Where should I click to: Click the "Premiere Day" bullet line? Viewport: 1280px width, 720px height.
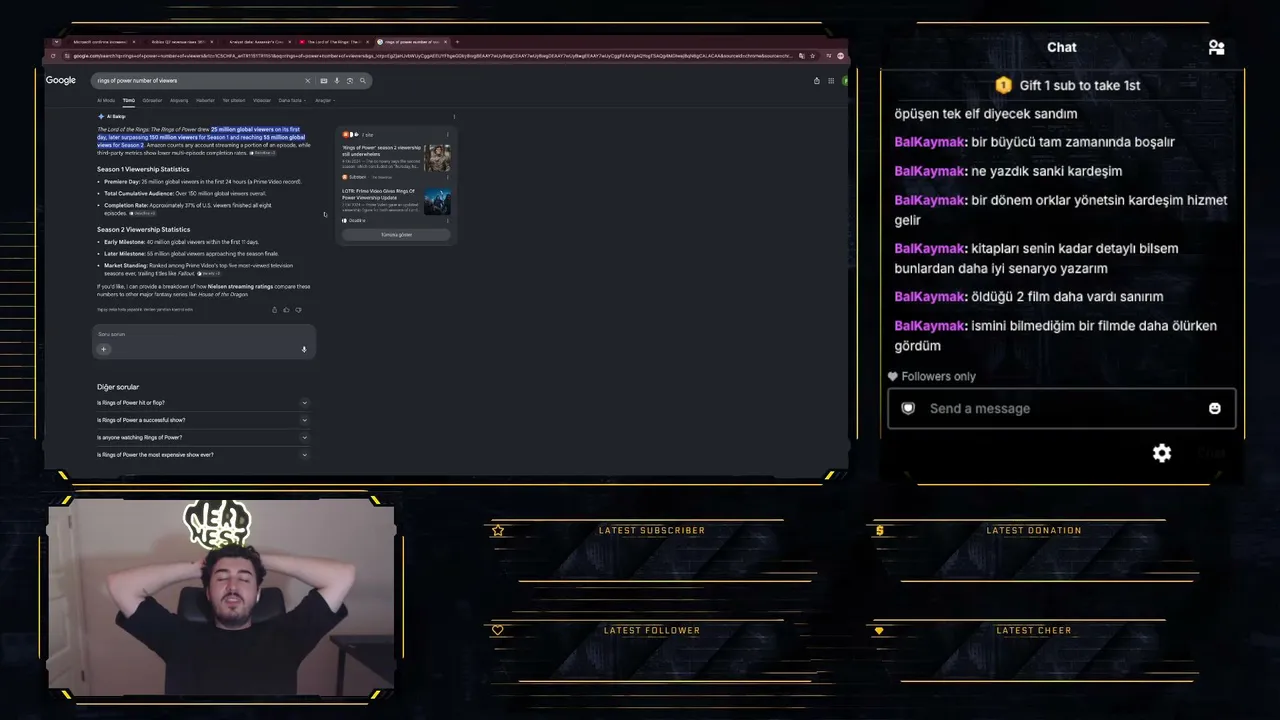pyautogui.click(x=202, y=182)
